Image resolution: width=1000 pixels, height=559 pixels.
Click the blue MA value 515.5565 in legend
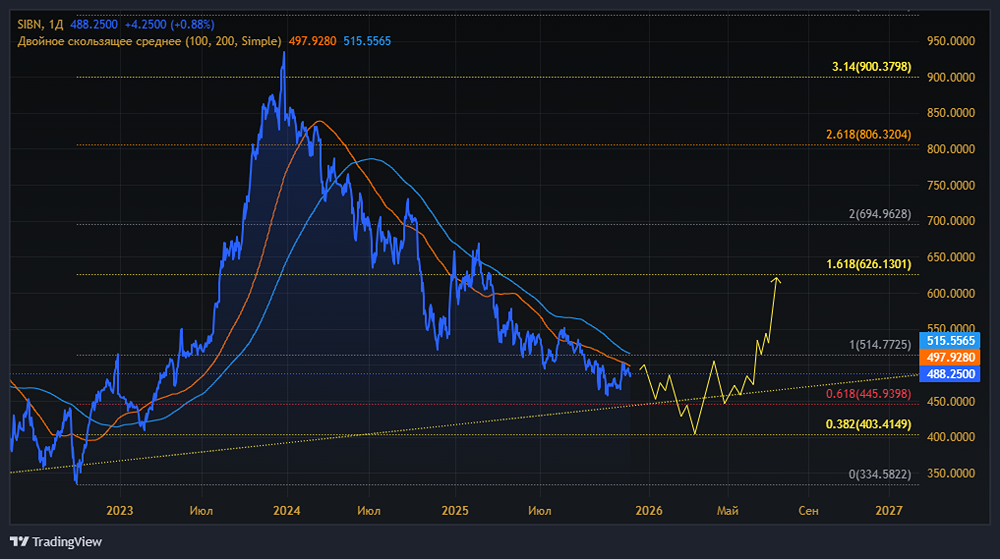tap(367, 41)
